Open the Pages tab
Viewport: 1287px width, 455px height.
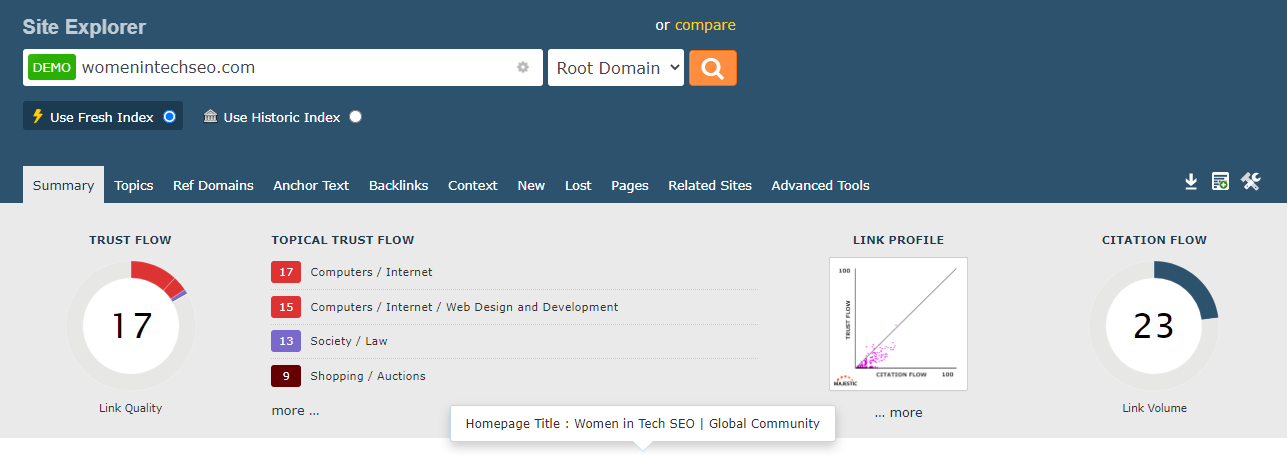[x=630, y=185]
